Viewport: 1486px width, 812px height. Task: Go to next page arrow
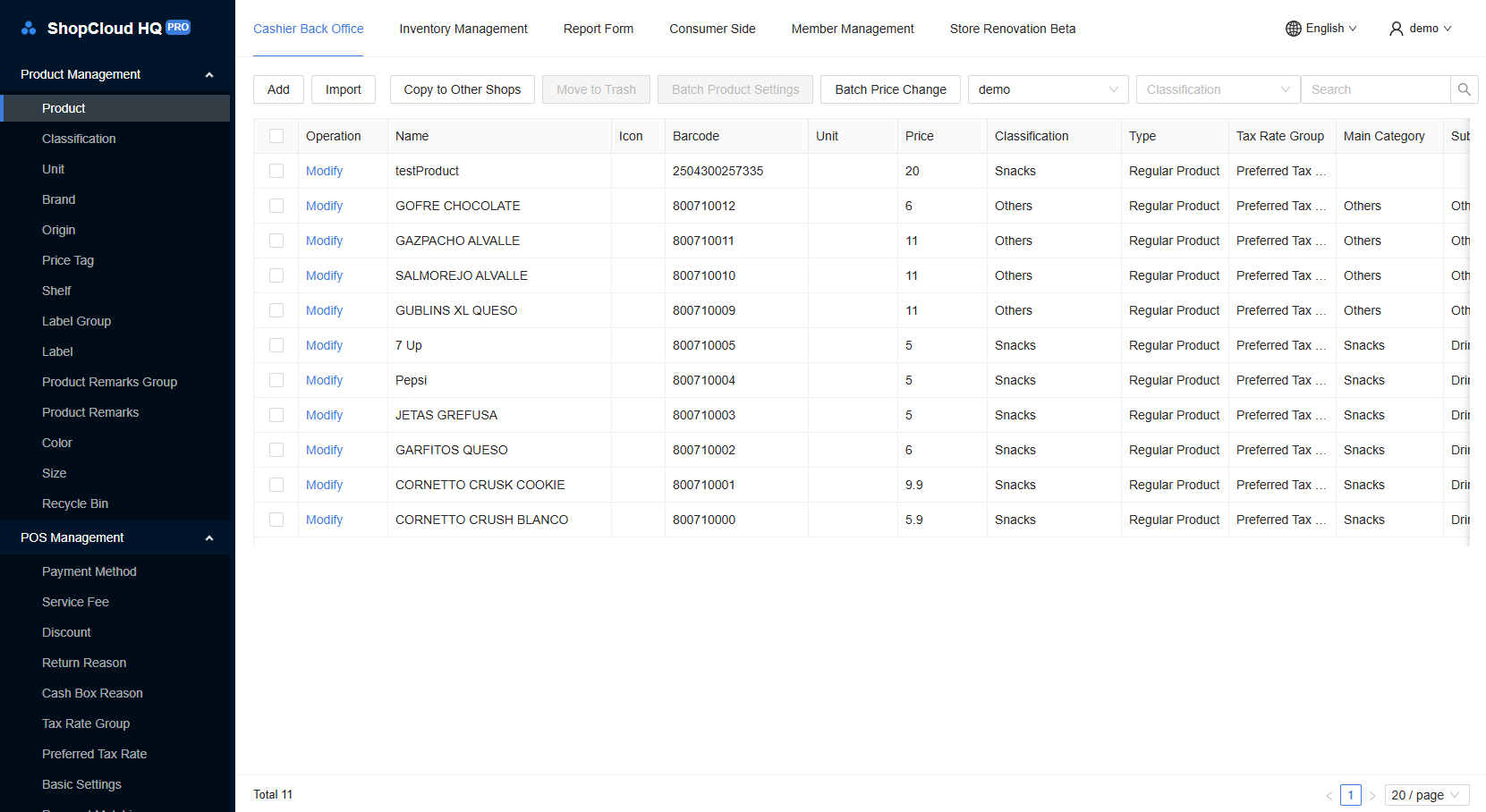click(1372, 795)
